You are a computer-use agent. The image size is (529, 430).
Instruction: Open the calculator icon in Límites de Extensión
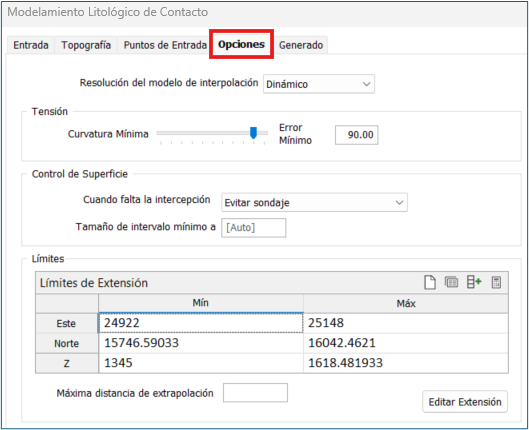pyautogui.click(x=496, y=282)
